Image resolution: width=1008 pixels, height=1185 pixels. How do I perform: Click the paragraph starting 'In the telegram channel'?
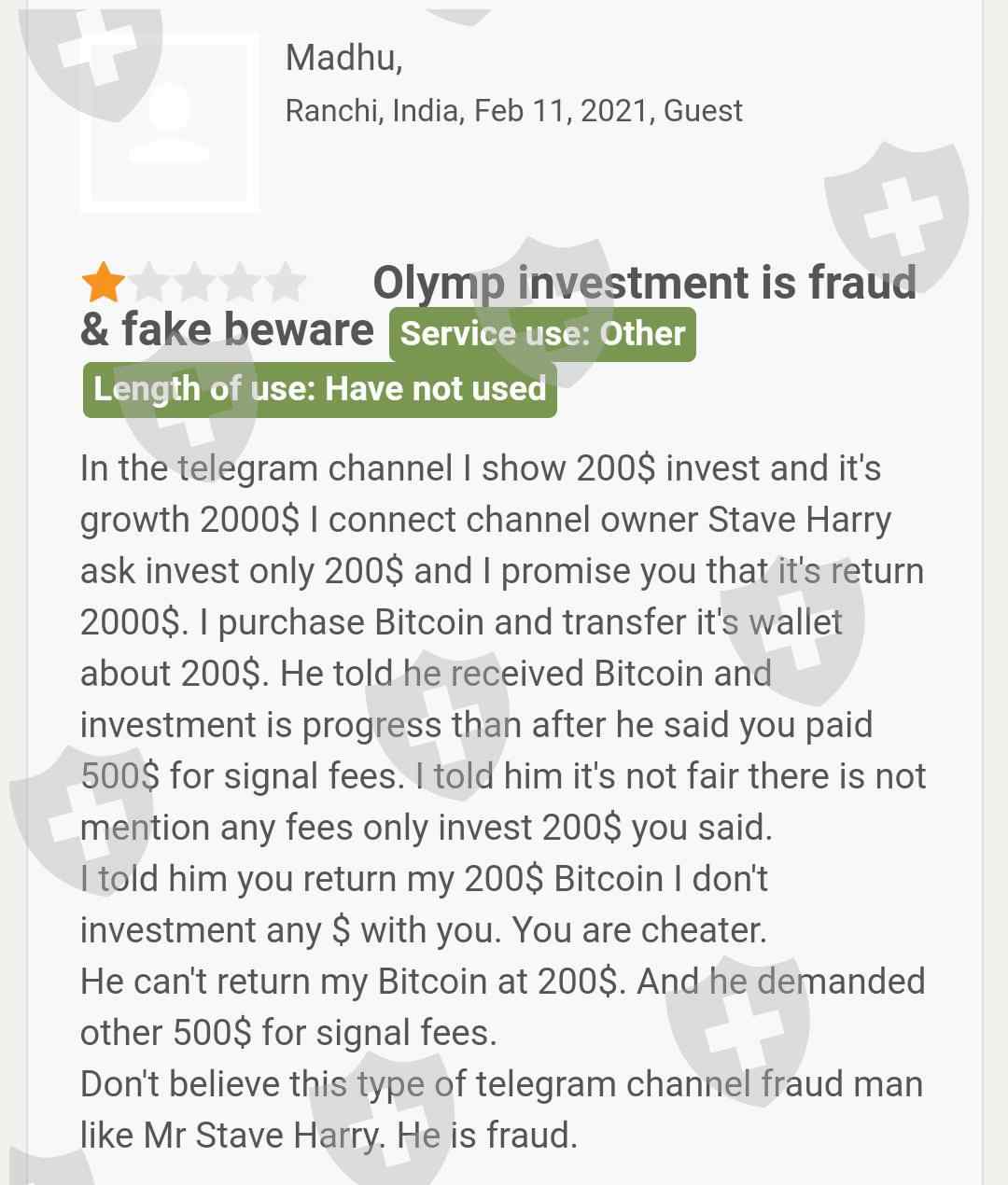481,468
